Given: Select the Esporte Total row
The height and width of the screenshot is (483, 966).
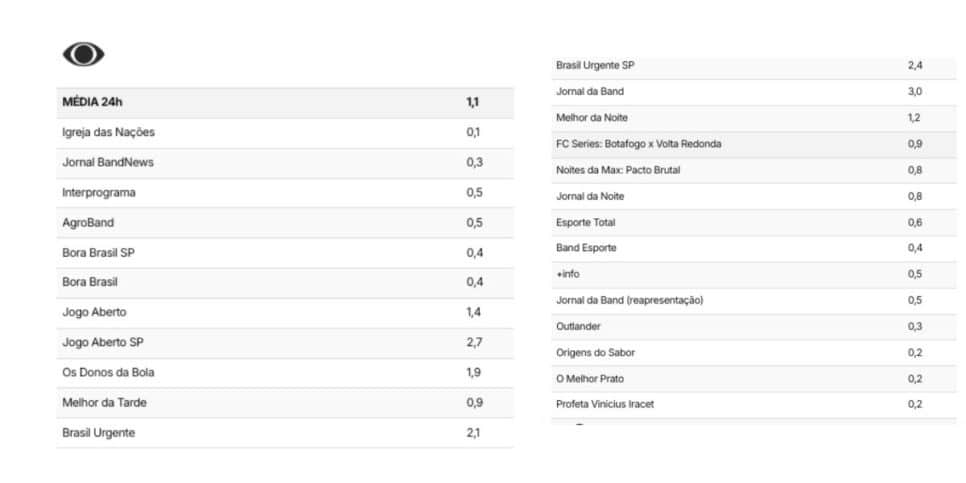Looking at the screenshot, I should (753, 223).
